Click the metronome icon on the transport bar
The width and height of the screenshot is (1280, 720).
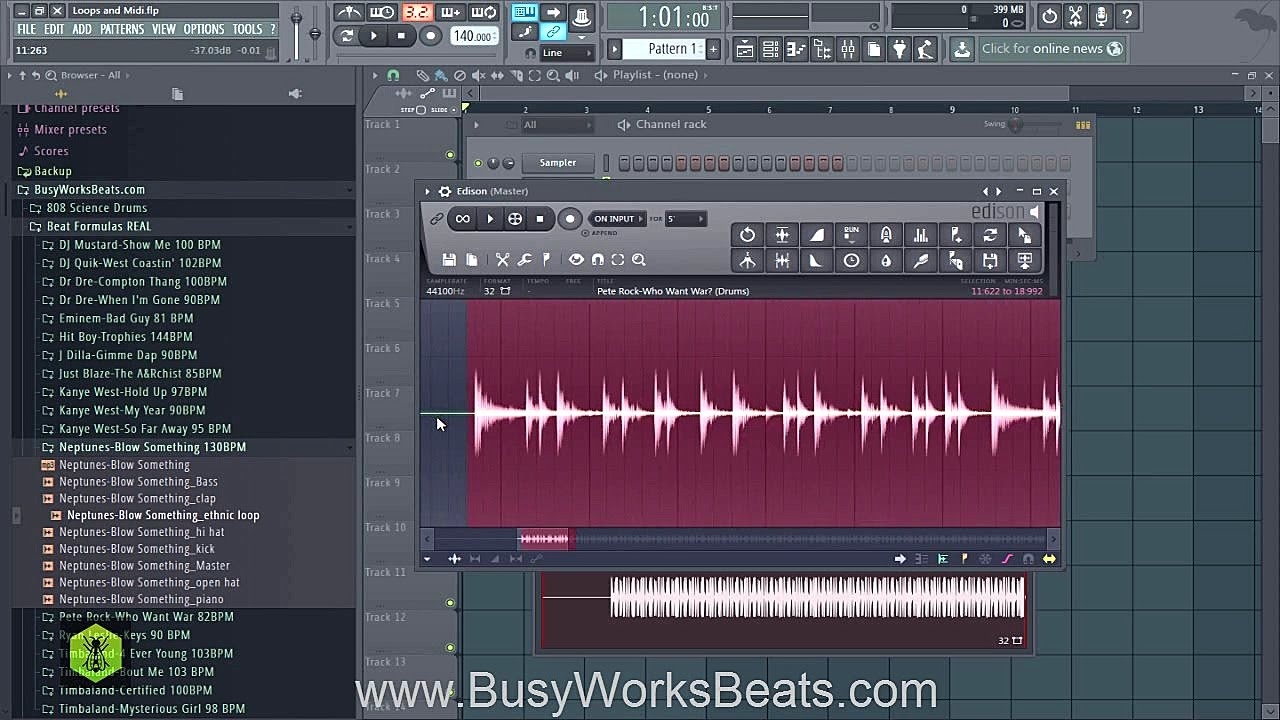349,11
